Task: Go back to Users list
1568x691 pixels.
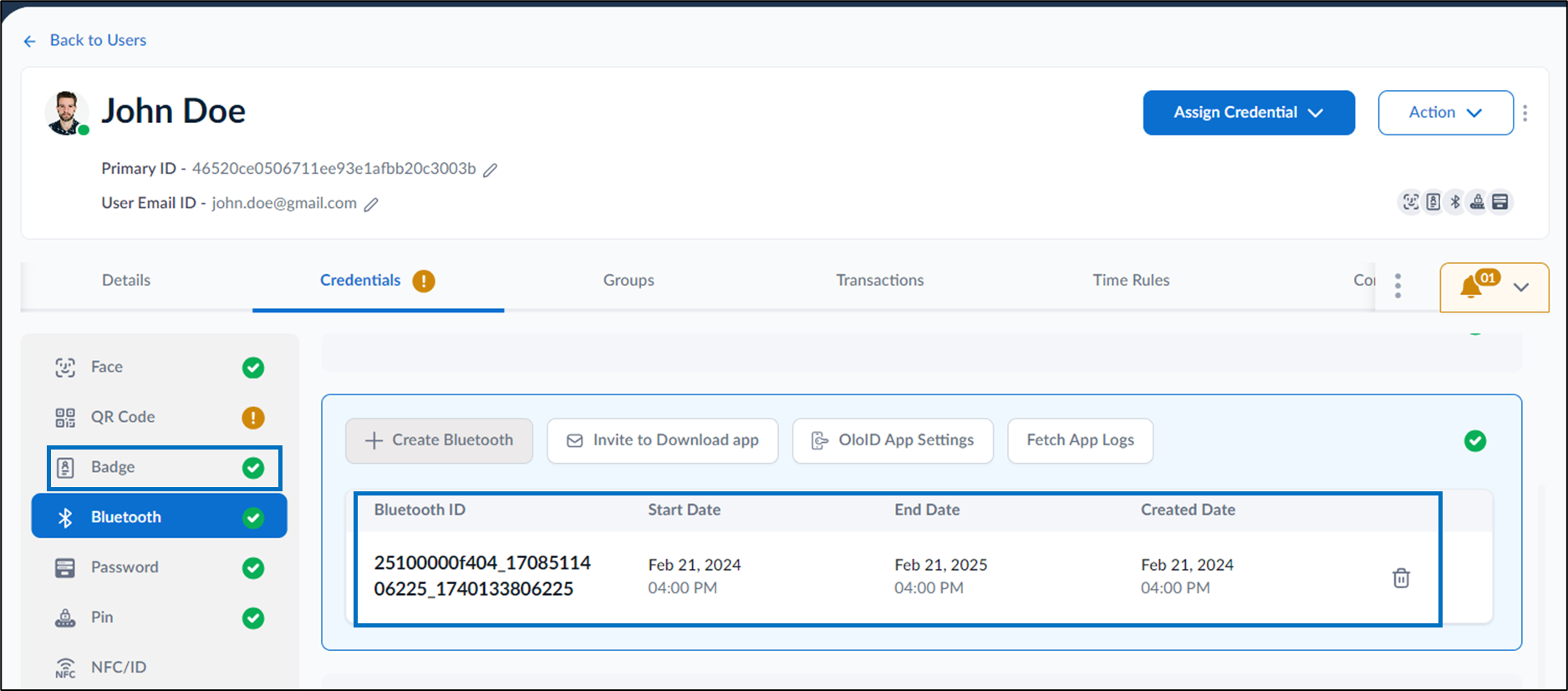Action: pyautogui.click(x=85, y=40)
